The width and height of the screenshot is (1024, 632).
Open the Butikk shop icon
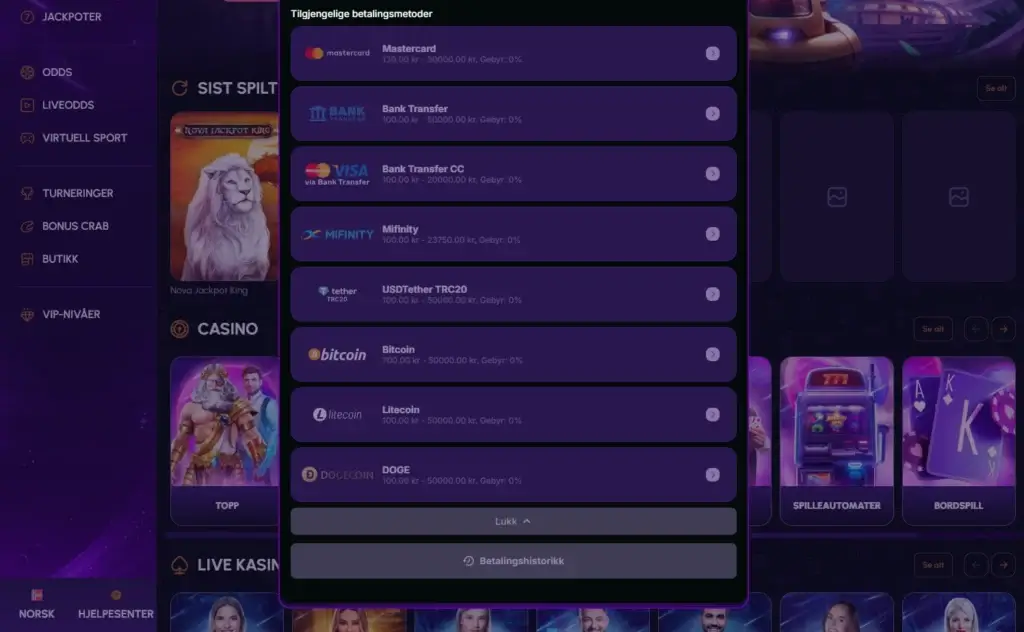click(27, 259)
